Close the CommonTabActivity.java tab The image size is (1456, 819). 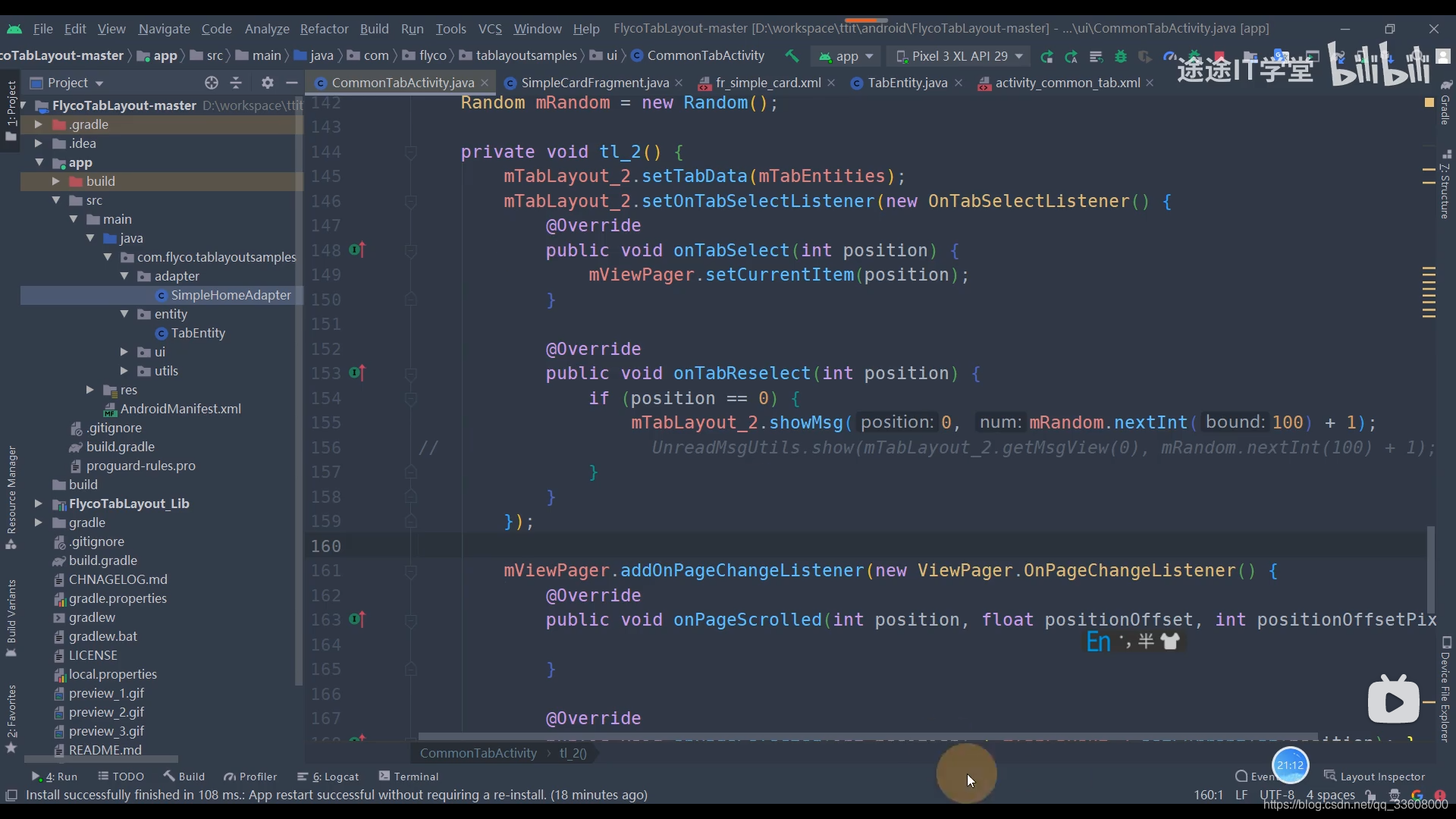[x=485, y=83]
